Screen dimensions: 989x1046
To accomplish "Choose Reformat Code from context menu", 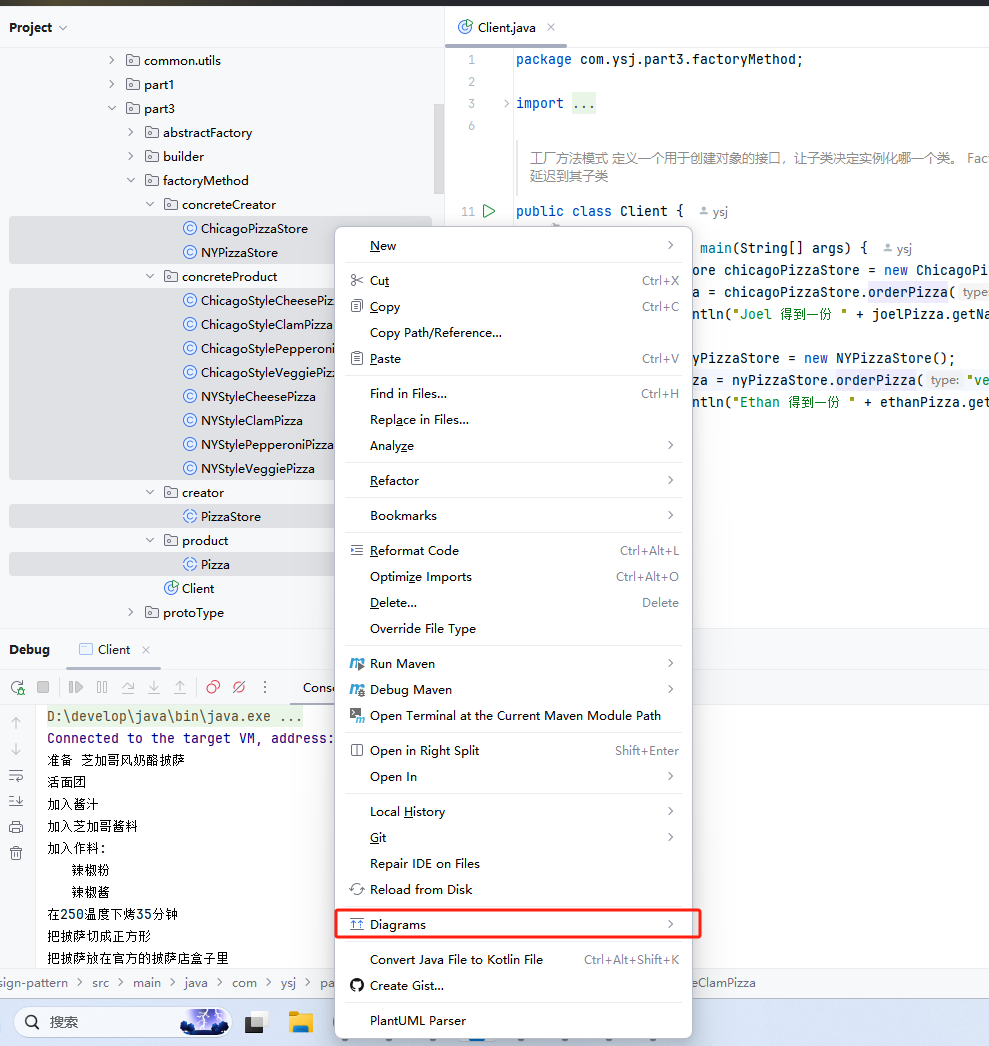I will click(414, 550).
